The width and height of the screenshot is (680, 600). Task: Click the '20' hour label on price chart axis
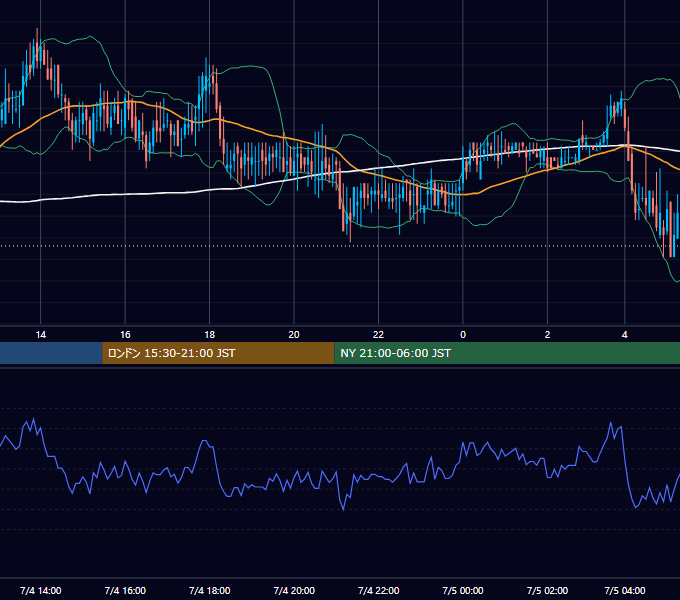coord(294,335)
